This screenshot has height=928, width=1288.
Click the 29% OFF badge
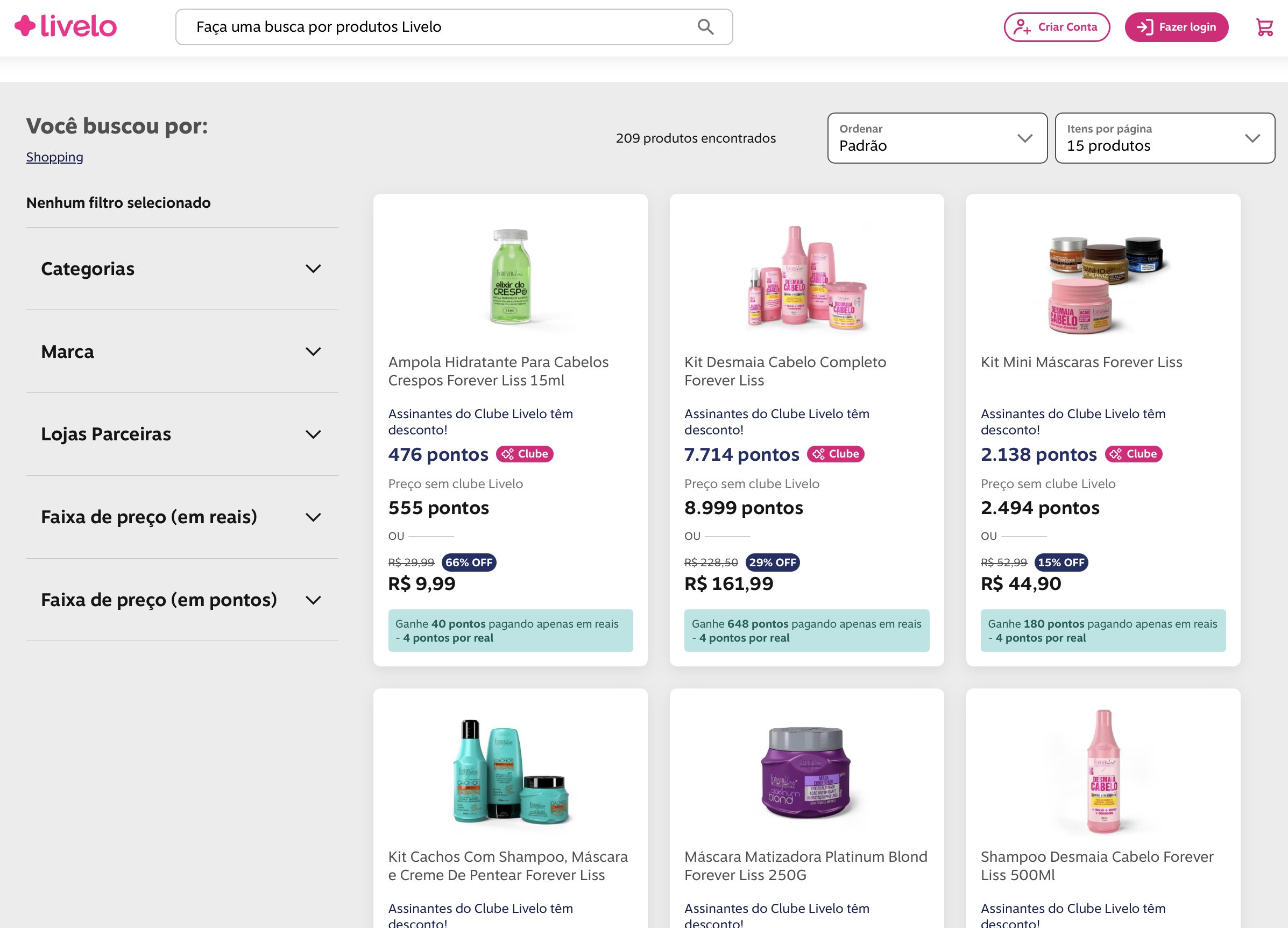point(773,563)
